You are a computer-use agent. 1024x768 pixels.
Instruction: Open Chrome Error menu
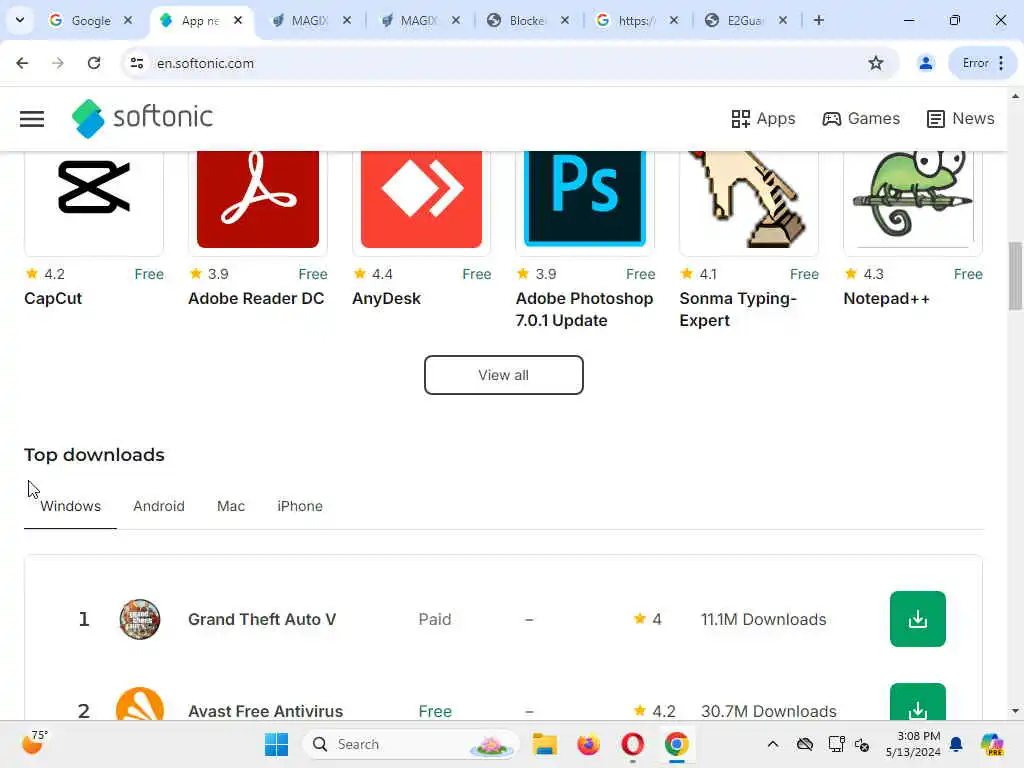[983, 63]
